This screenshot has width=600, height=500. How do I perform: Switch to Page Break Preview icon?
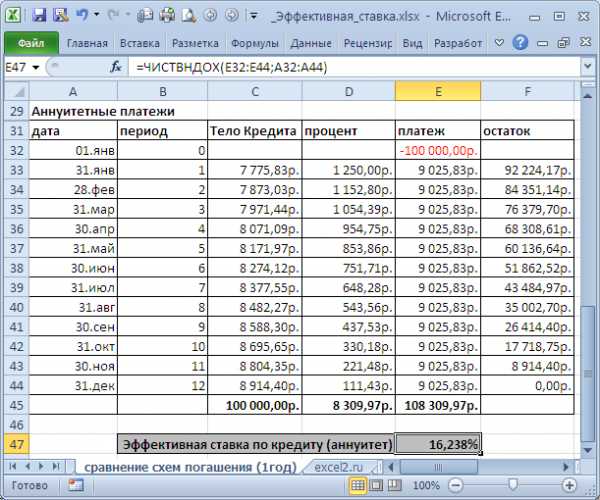[395, 485]
